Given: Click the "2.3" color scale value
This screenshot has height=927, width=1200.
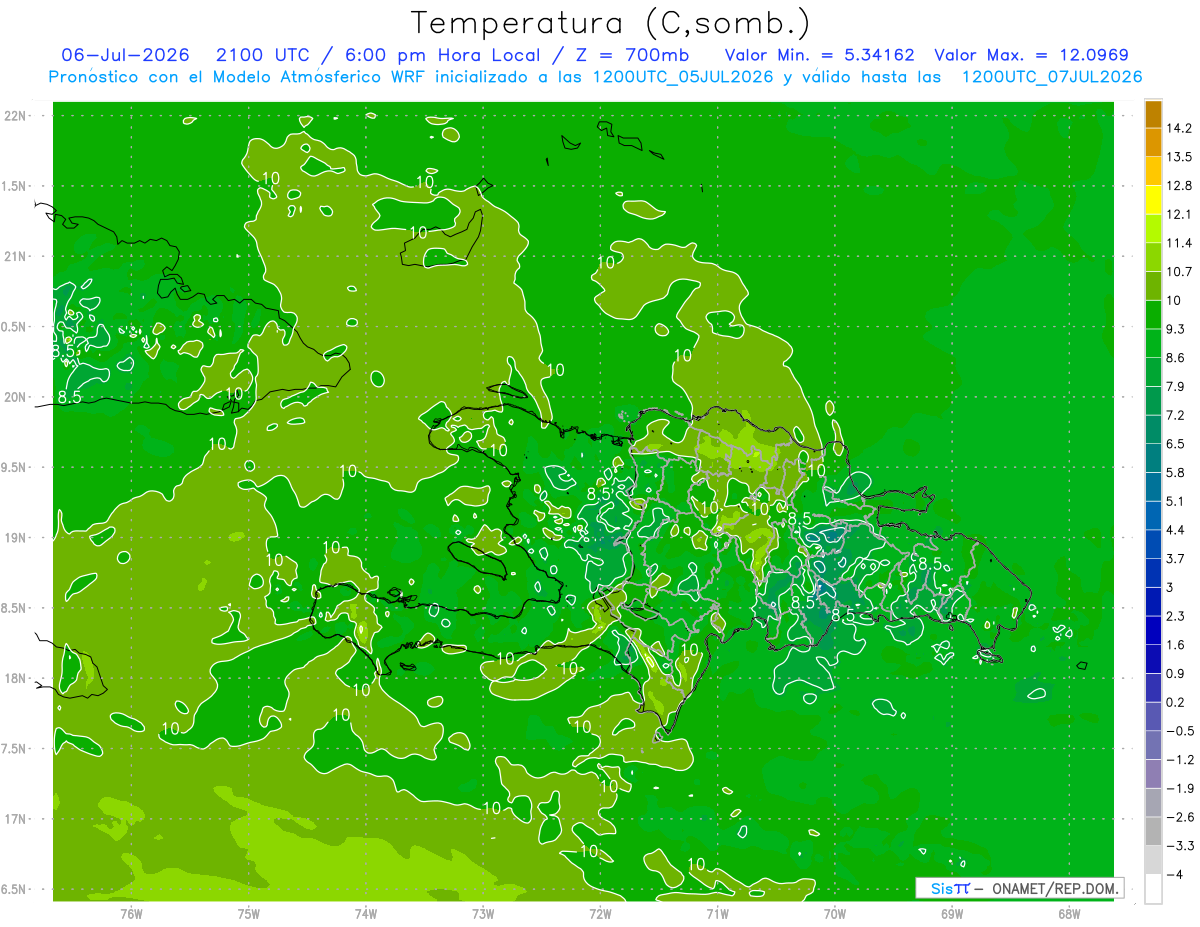Looking at the screenshot, I should (x=1176, y=616).
